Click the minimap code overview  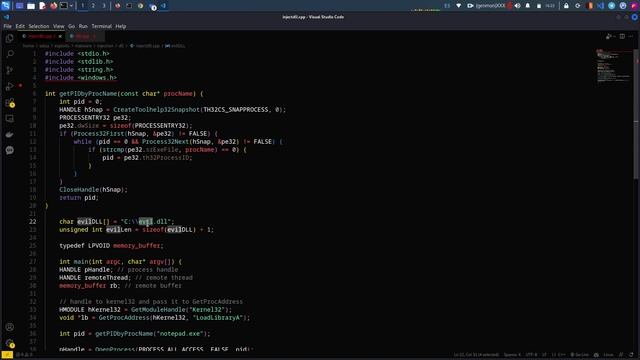[613, 65]
